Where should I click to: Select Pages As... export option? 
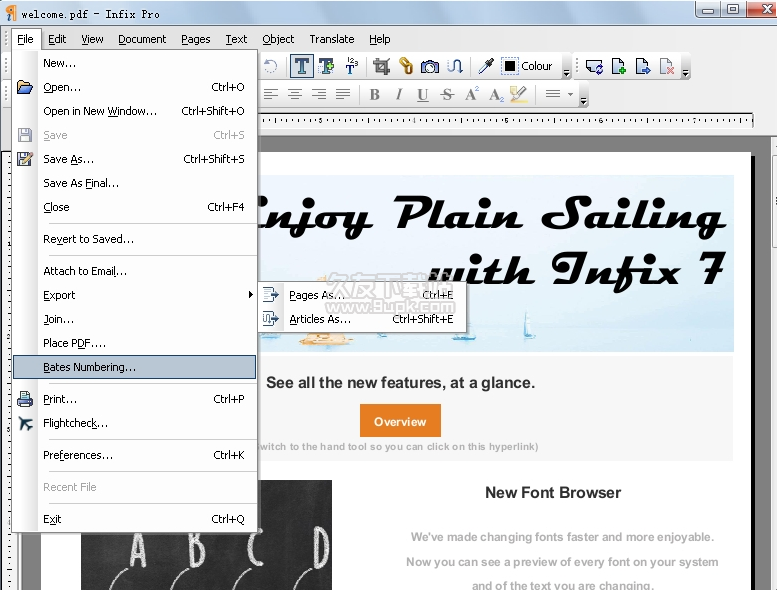point(362,295)
